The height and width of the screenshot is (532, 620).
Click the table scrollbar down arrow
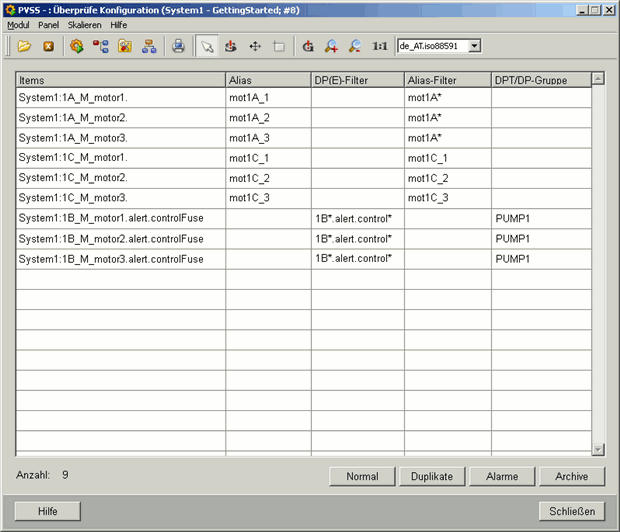pyautogui.click(x=598, y=450)
